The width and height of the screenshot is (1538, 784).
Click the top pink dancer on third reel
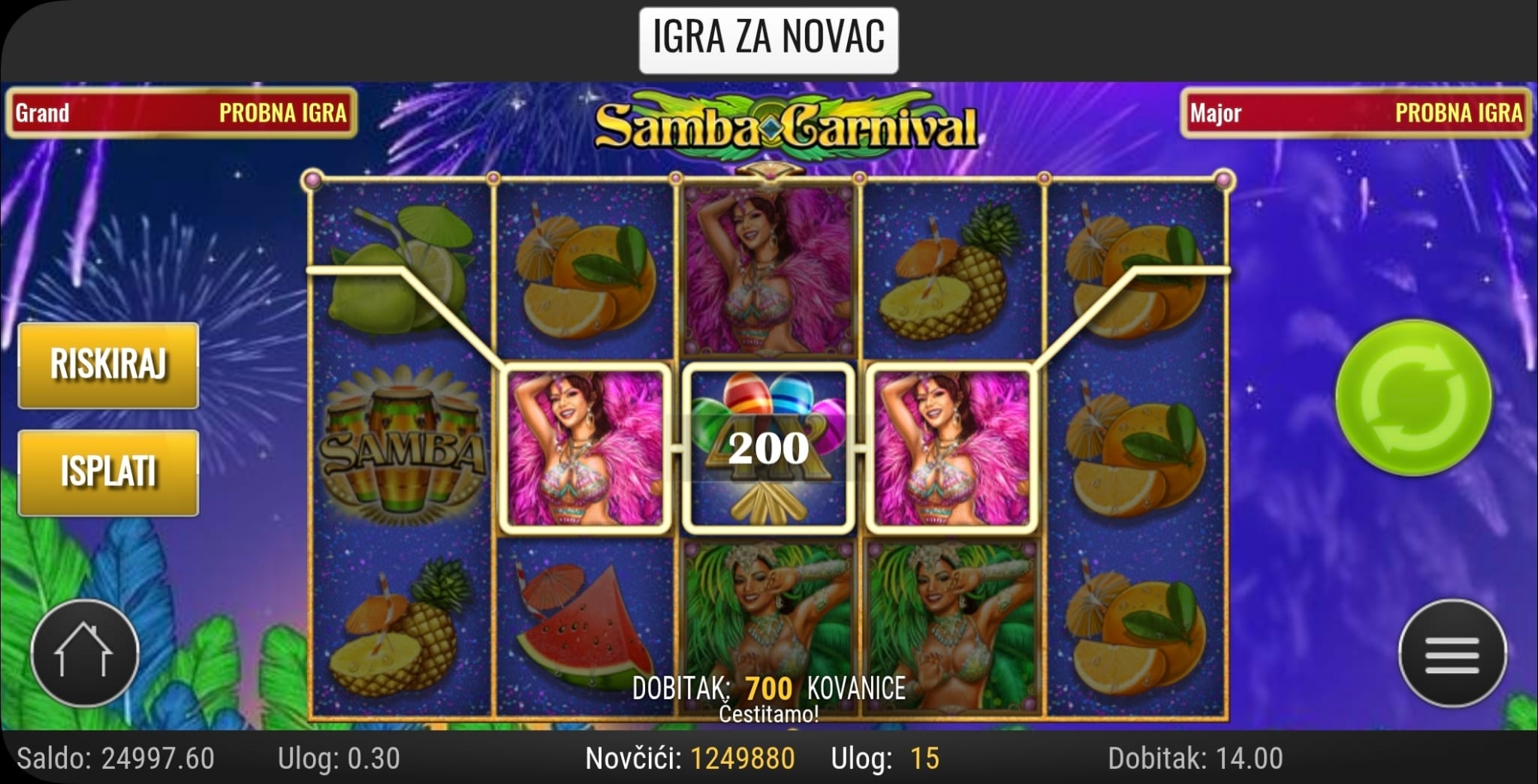(x=768, y=270)
